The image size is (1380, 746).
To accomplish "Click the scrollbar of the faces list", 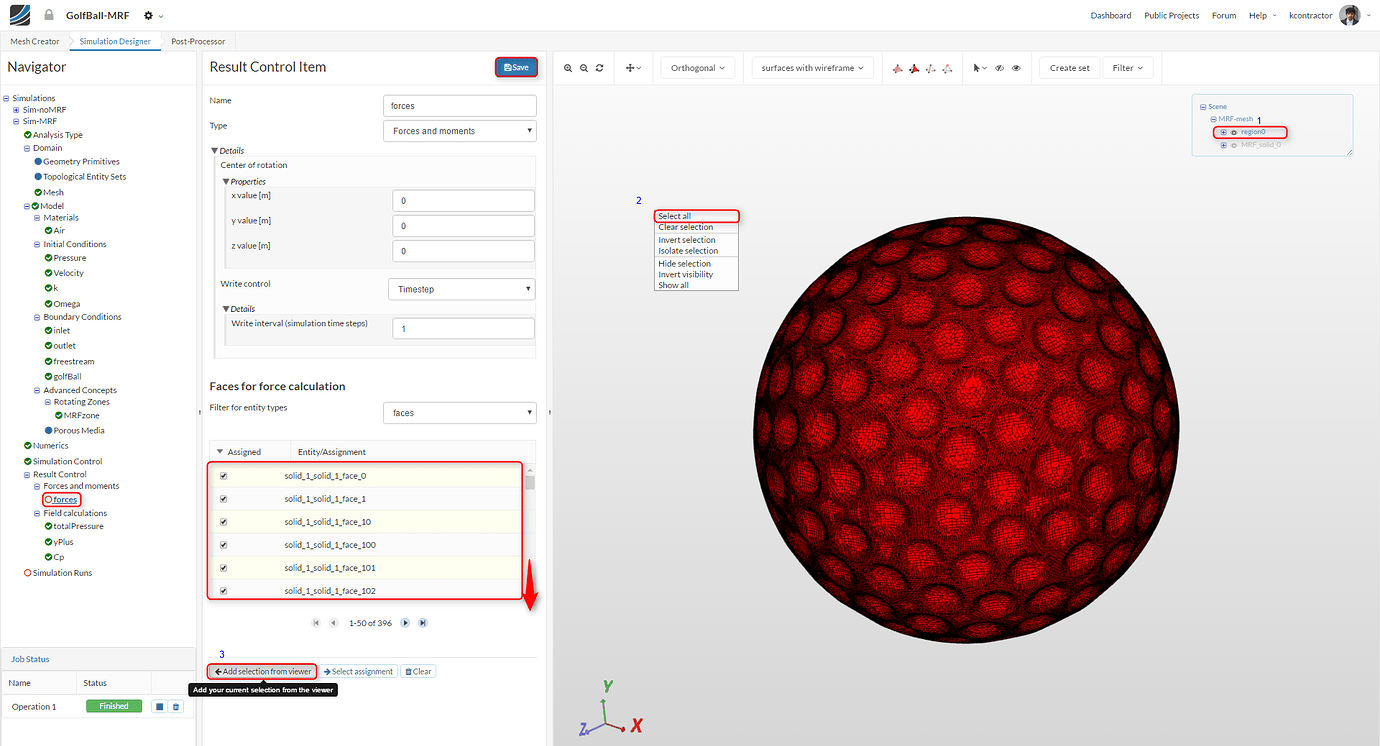I will click(531, 483).
